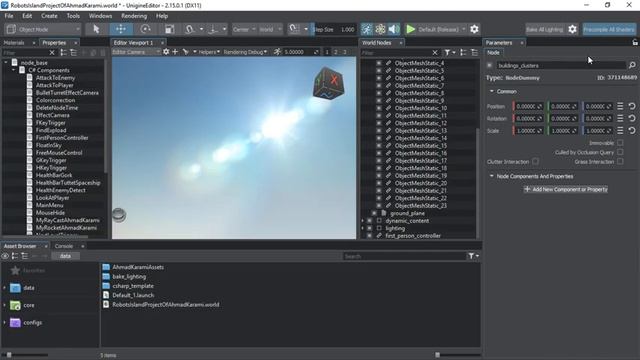Click the Asset Browser Search field
The width and height of the screenshot is (640, 360).
pos(404,256)
